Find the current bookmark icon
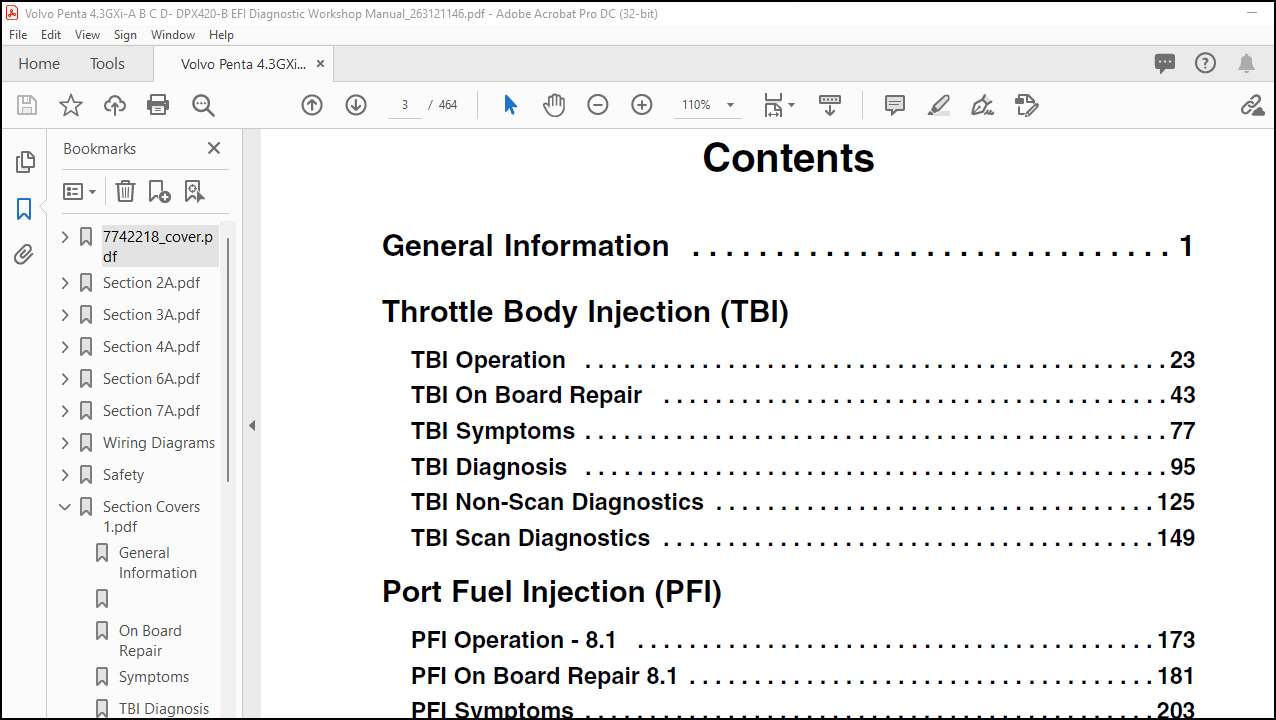Screen dimensions: 1276x720 pos(194,191)
